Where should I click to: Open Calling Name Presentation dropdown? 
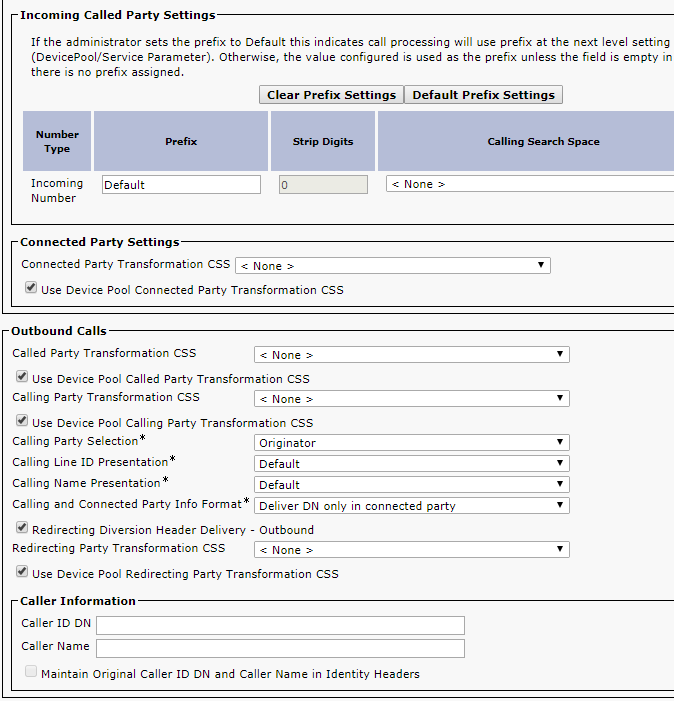click(412, 485)
